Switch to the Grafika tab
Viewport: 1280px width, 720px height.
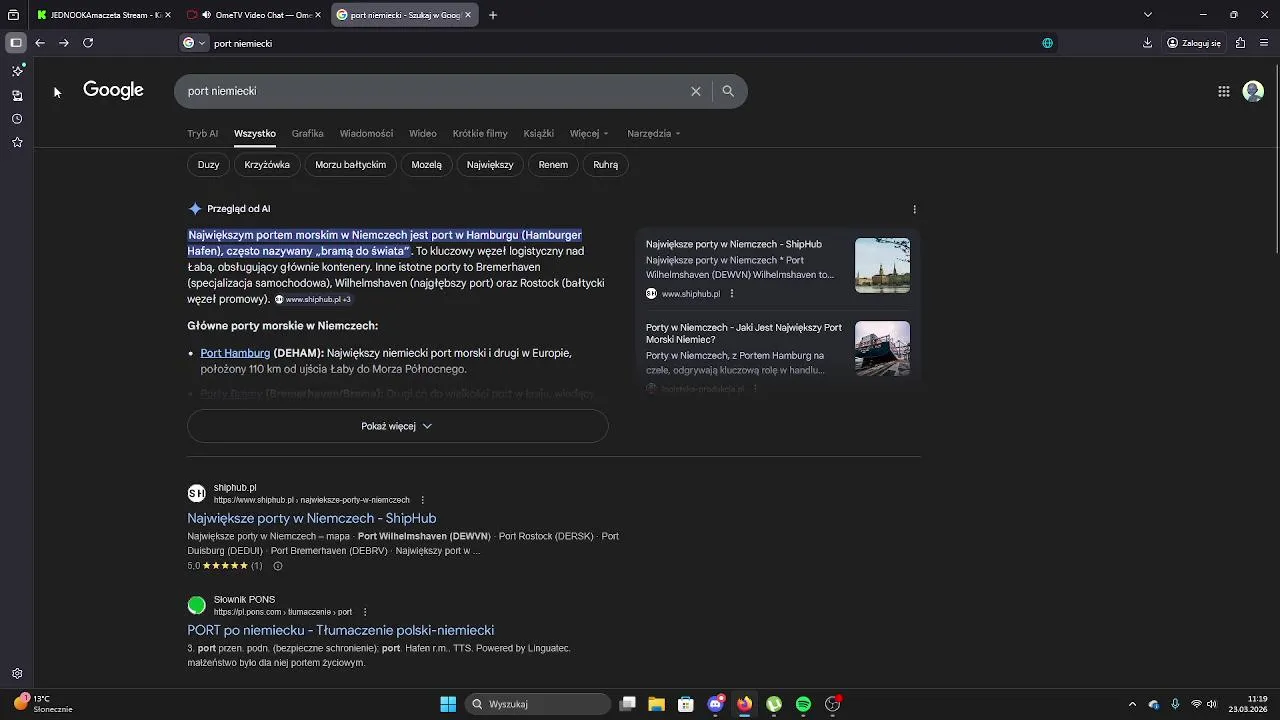pyautogui.click(x=307, y=133)
